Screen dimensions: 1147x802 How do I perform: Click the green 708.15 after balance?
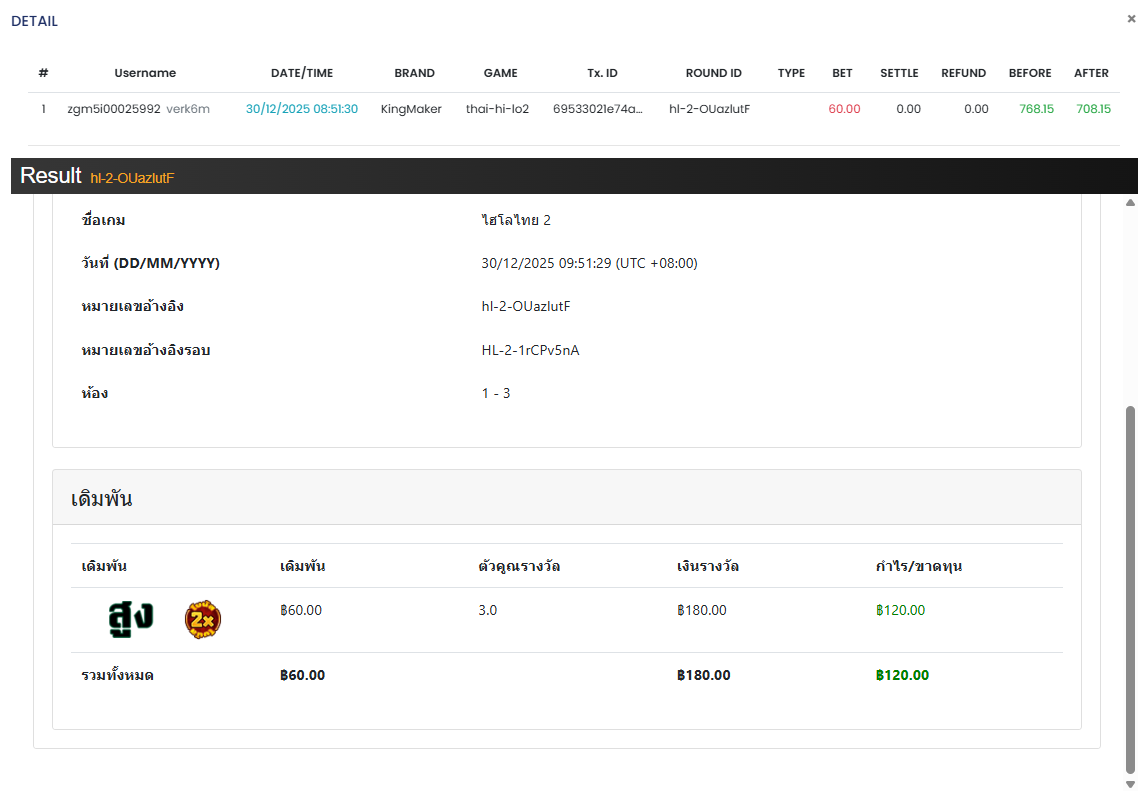(1092, 109)
